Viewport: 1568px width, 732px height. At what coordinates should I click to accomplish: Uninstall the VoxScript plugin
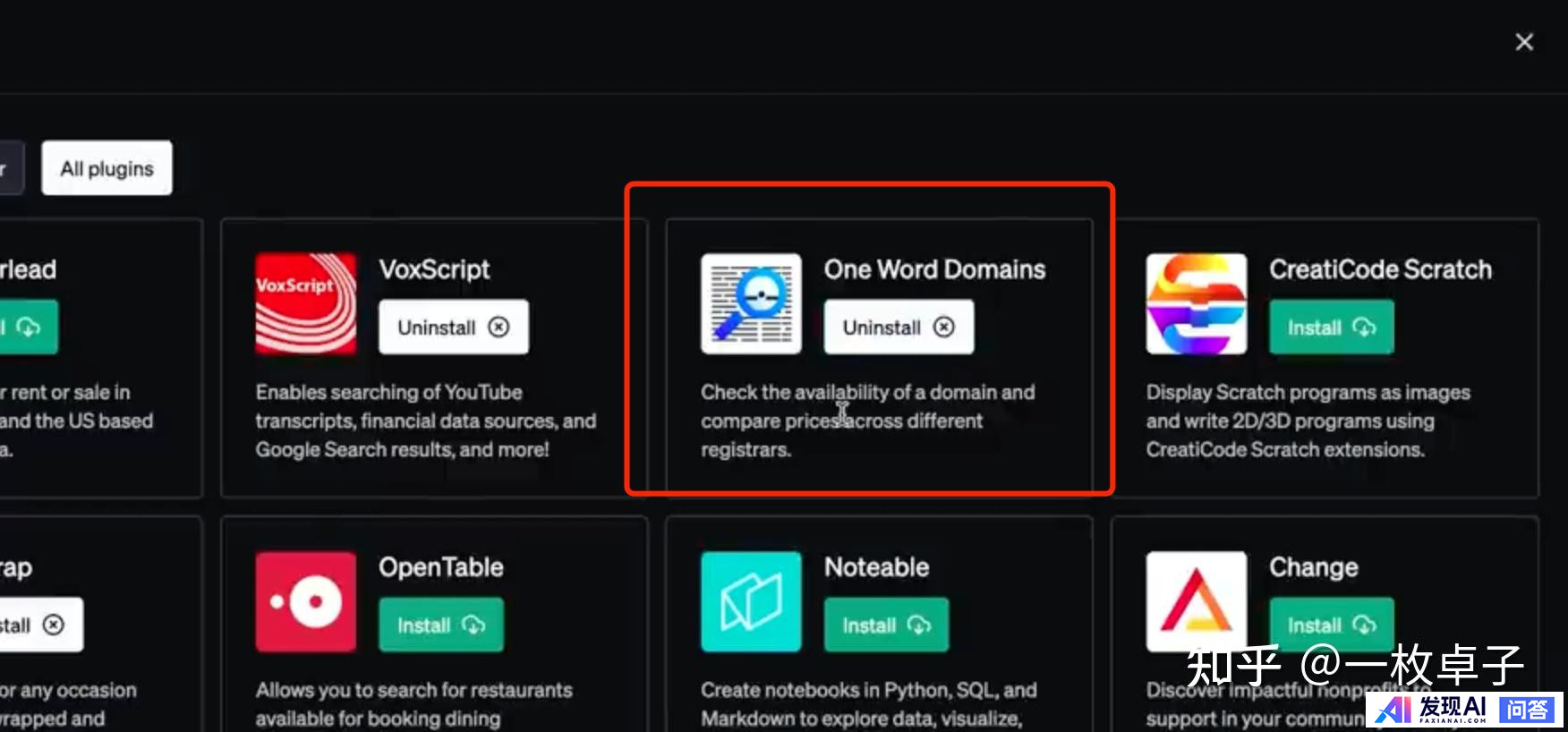click(453, 328)
